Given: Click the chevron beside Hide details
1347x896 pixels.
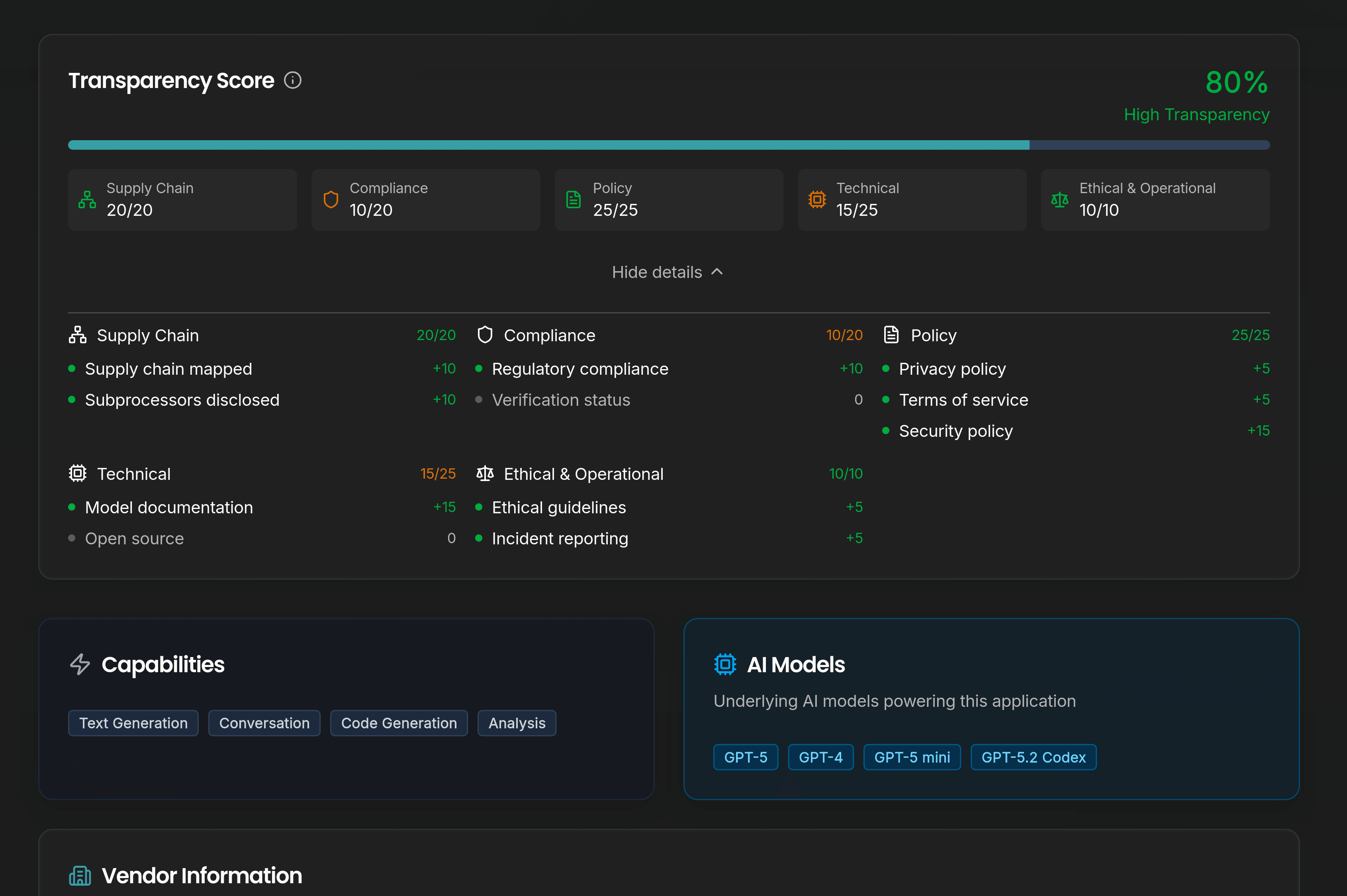Looking at the screenshot, I should (x=717, y=272).
